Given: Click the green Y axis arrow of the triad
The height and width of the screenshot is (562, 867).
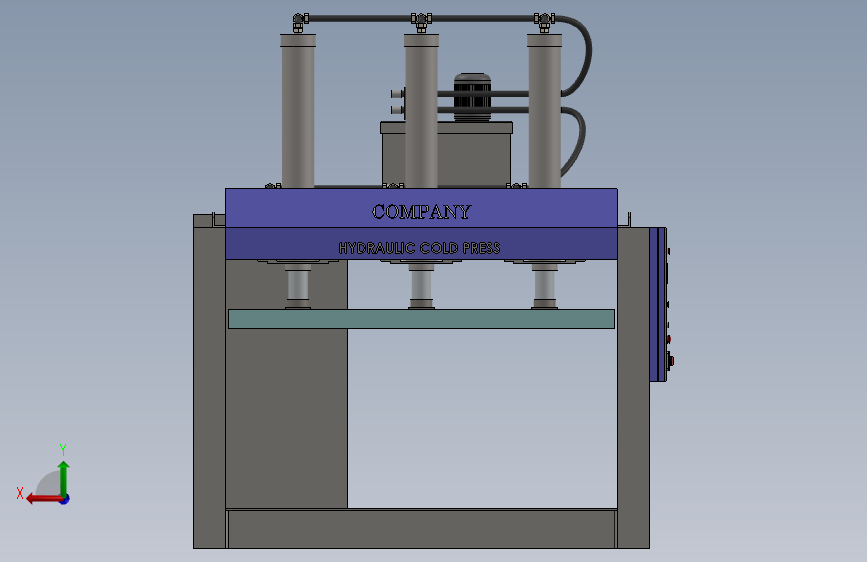Looking at the screenshot, I should 64,478.
